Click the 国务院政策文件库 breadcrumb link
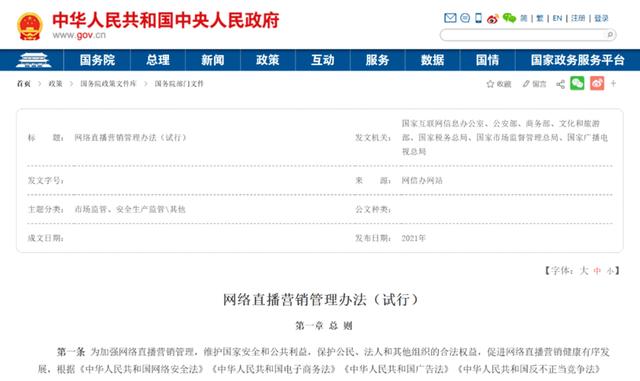 [x=108, y=84]
